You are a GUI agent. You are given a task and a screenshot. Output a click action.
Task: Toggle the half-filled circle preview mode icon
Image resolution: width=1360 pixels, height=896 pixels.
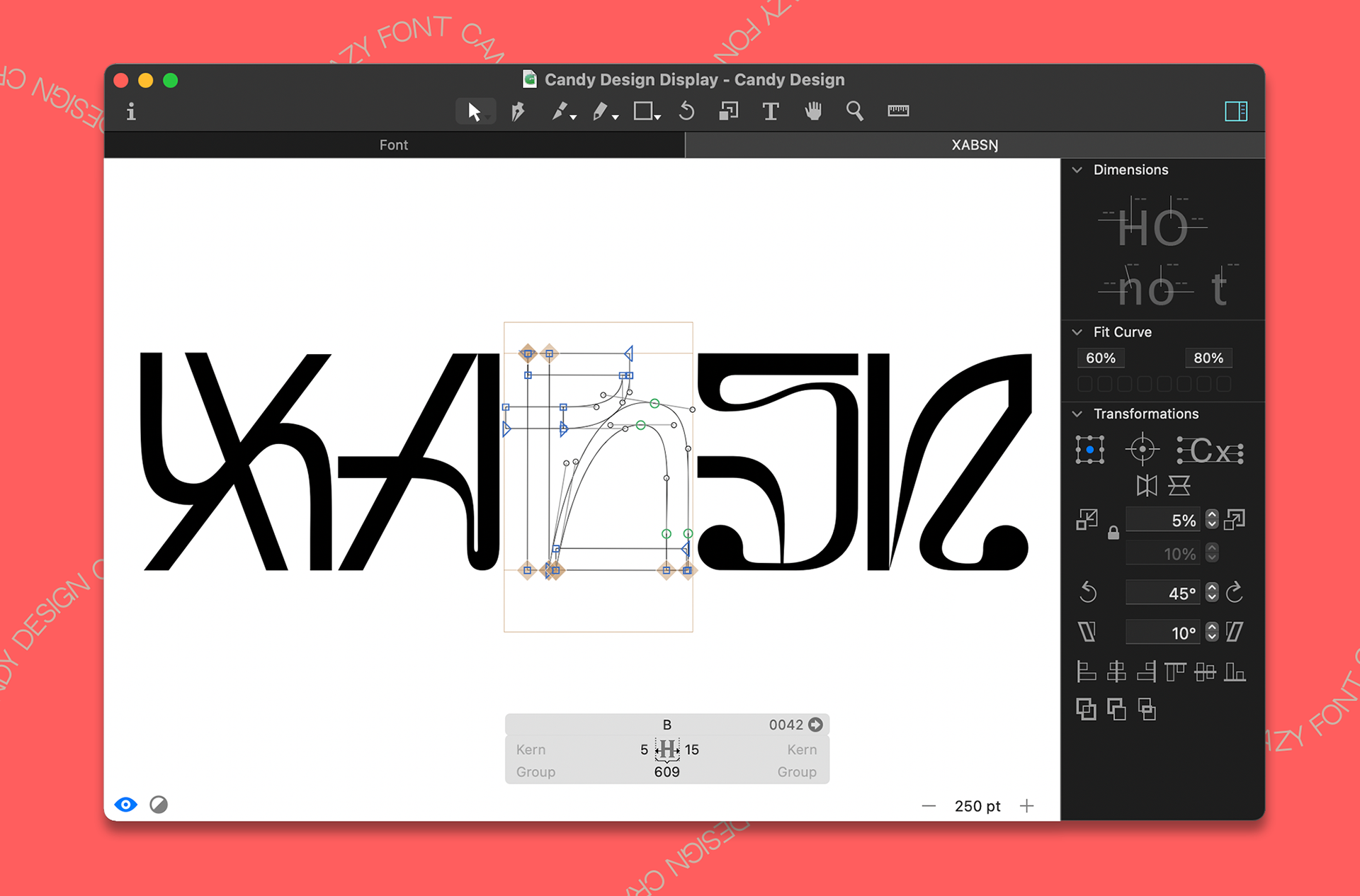tap(159, 805)
